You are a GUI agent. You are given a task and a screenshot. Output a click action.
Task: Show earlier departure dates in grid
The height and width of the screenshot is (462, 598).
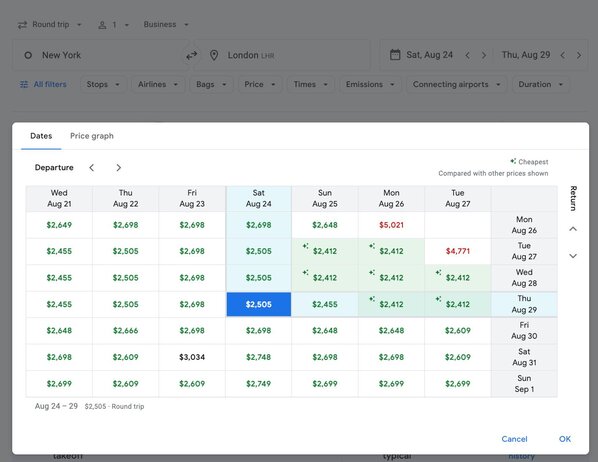point(92,167)
